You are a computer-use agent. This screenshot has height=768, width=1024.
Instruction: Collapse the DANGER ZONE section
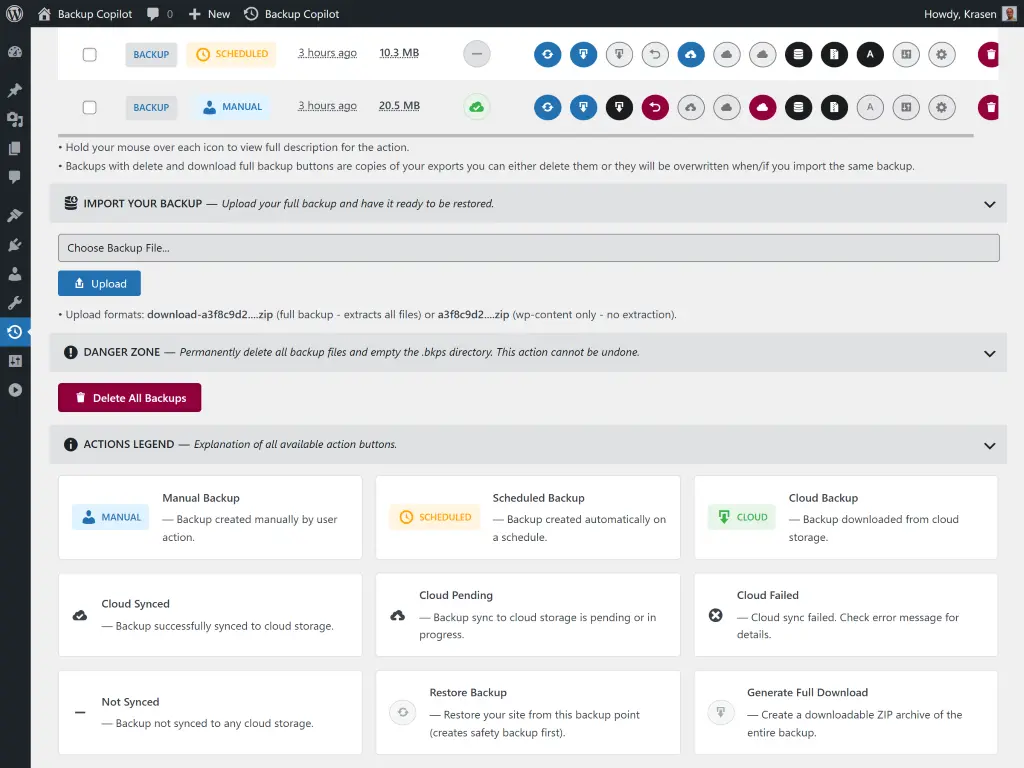[x=990, y=352]
